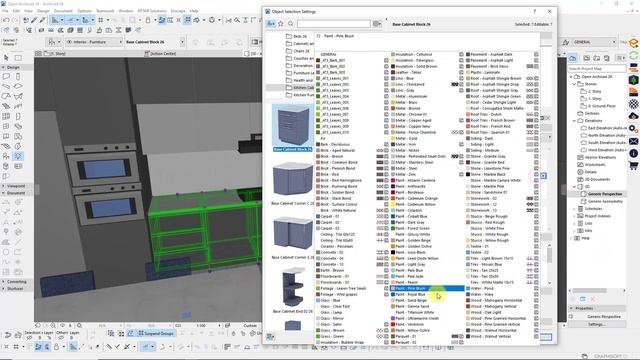Open the info circle icon on the right edge

[x=633, y=153]
